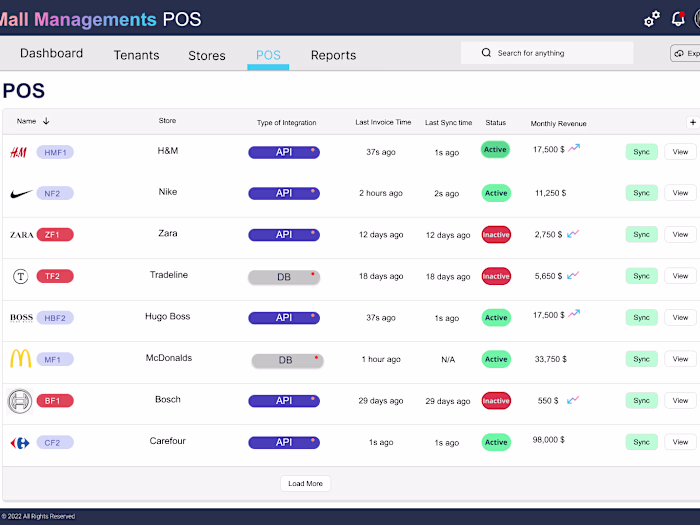Click the plus icon to add column

click(x=692, y=122)
